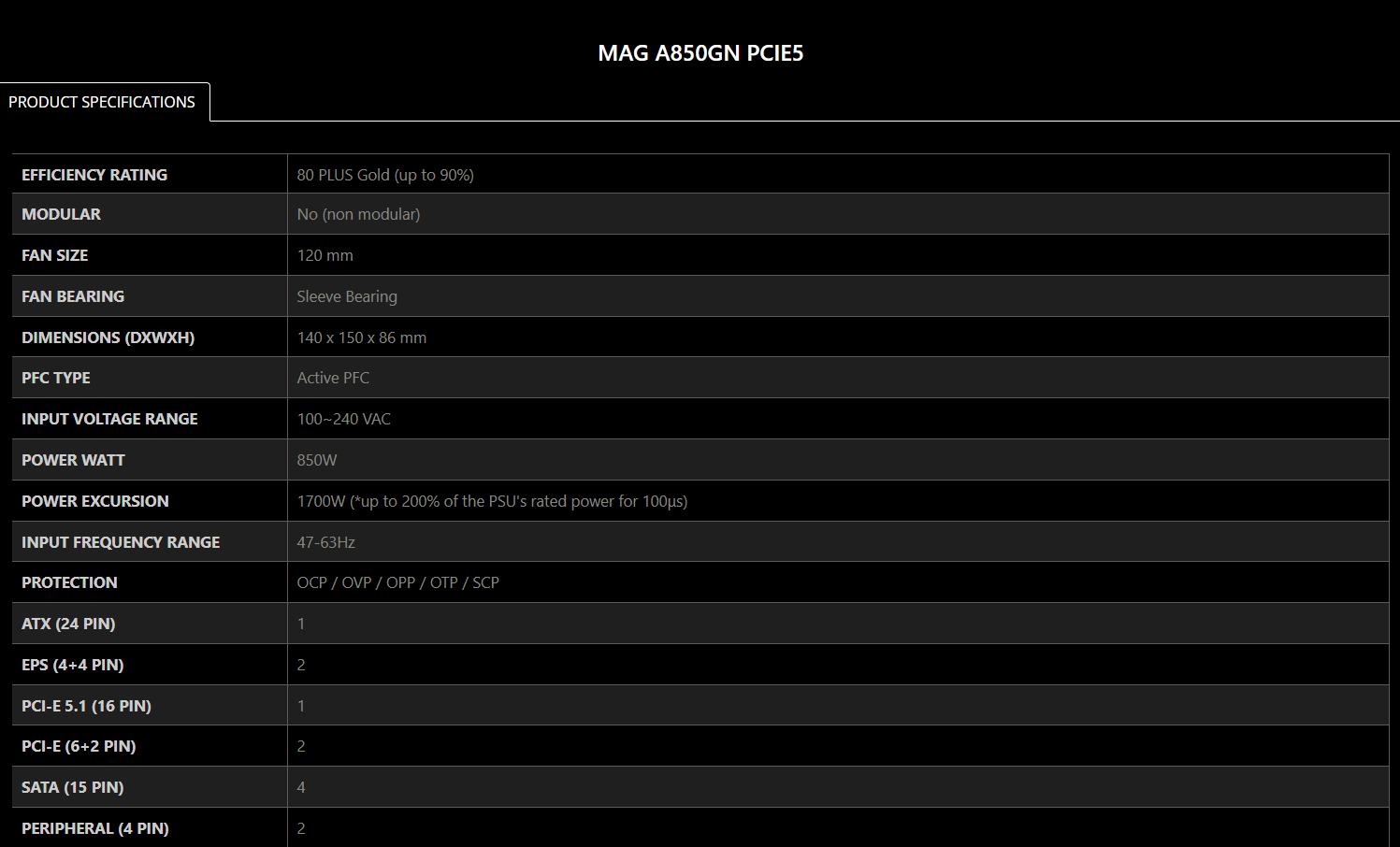Click the Active PFC value
Image resolution: width=1400 pixels, height=847 pixels.
click(x=333, y=378)
